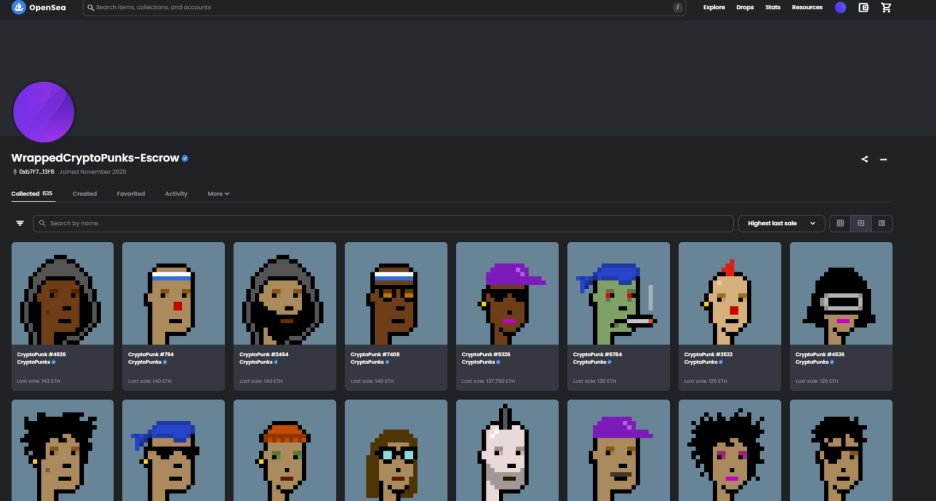Switch to the rightmost mosaic layout view
The height and width of the screenshot is (501, 936).
pyautogui.click(x=882, y=223)
